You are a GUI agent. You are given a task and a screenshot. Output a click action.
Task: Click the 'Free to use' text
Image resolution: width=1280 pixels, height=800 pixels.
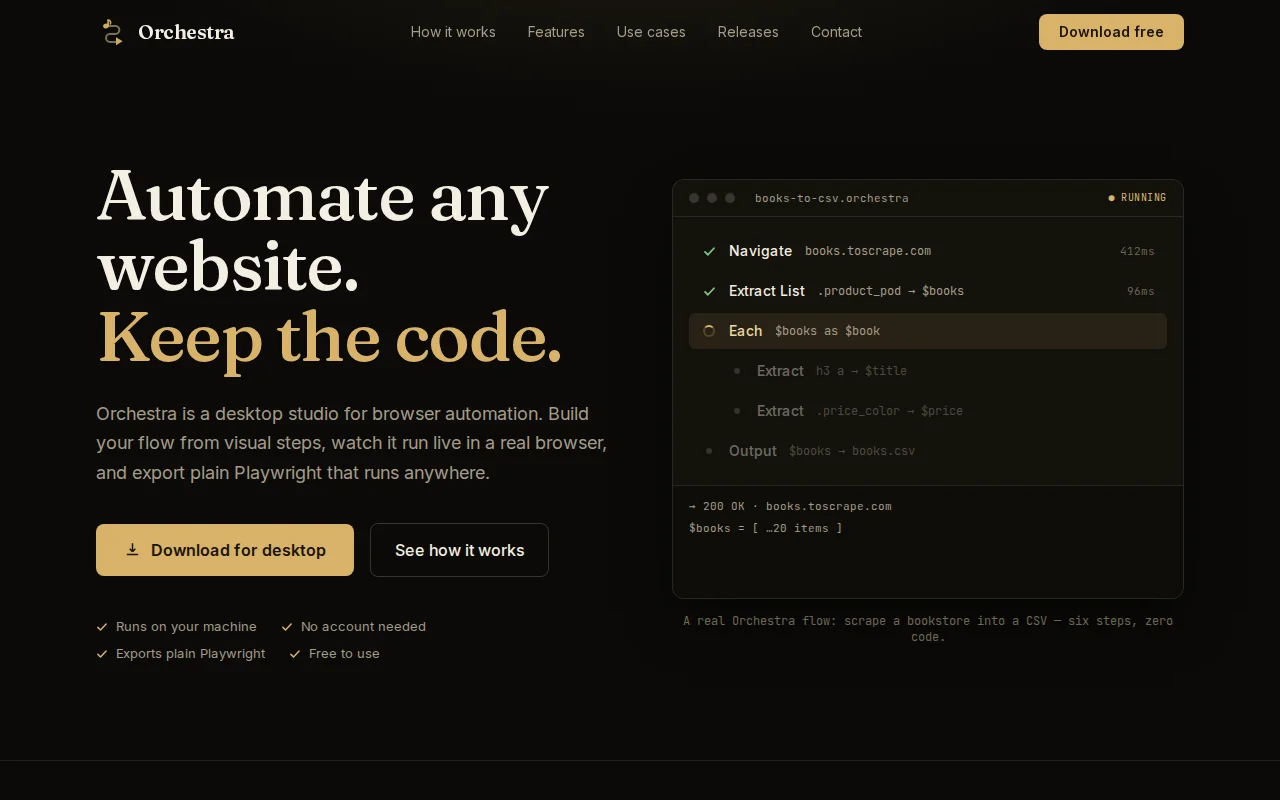pos(344,654)
